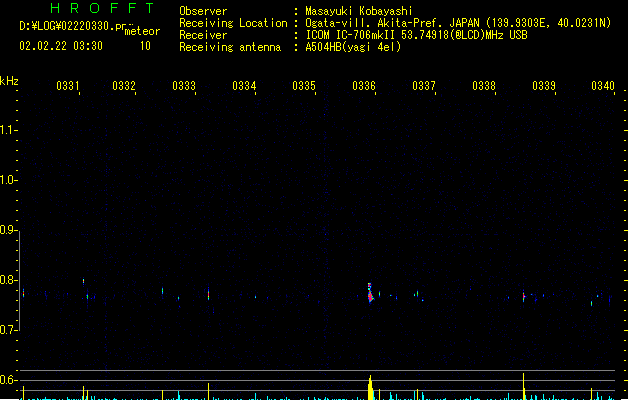Click the strong meteor echo near 0336
Viewport: 629px width, 400px height.
[370, 293]
